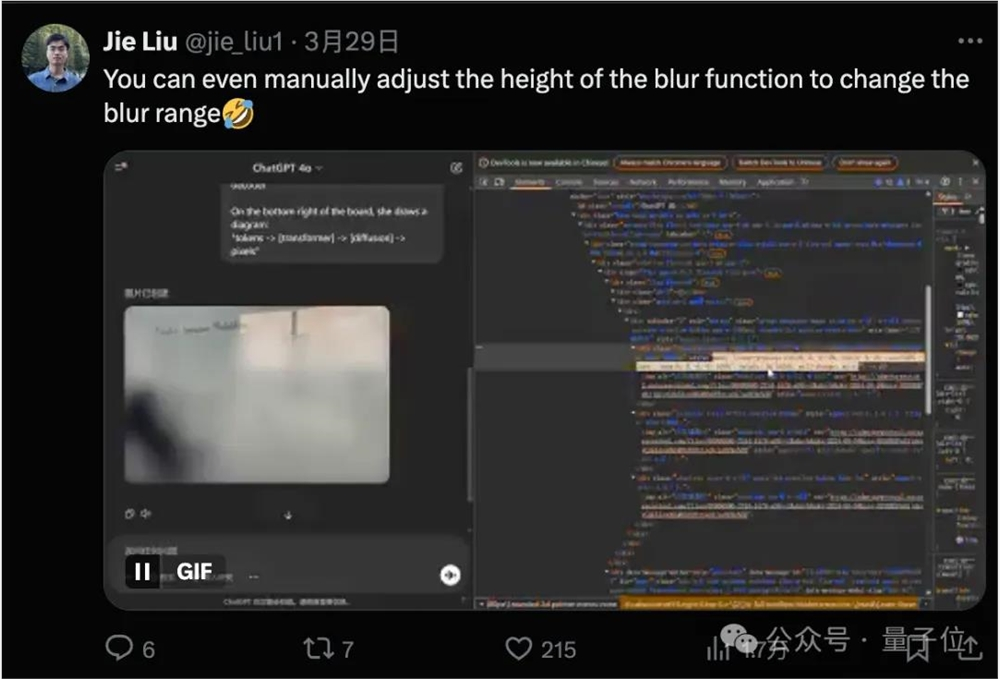The height and width of the screenshot is (679, 1000).
Task: Open the ChatGPT sidebar toggle icon
Action: point(121,167)
